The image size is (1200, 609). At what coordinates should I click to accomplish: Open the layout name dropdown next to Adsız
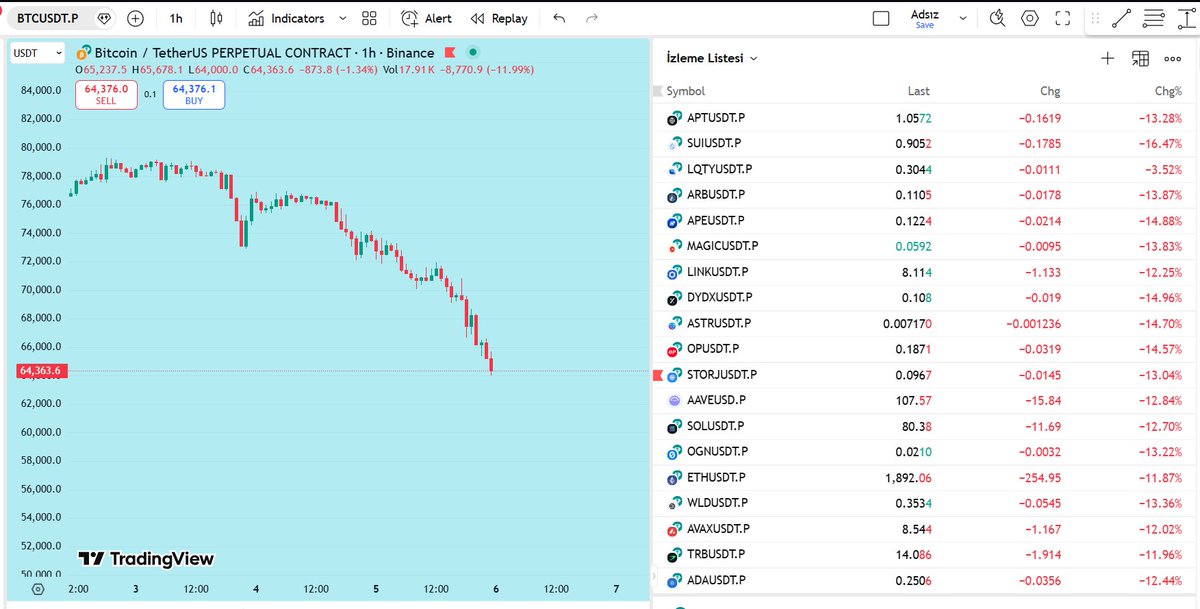(963, 18)
